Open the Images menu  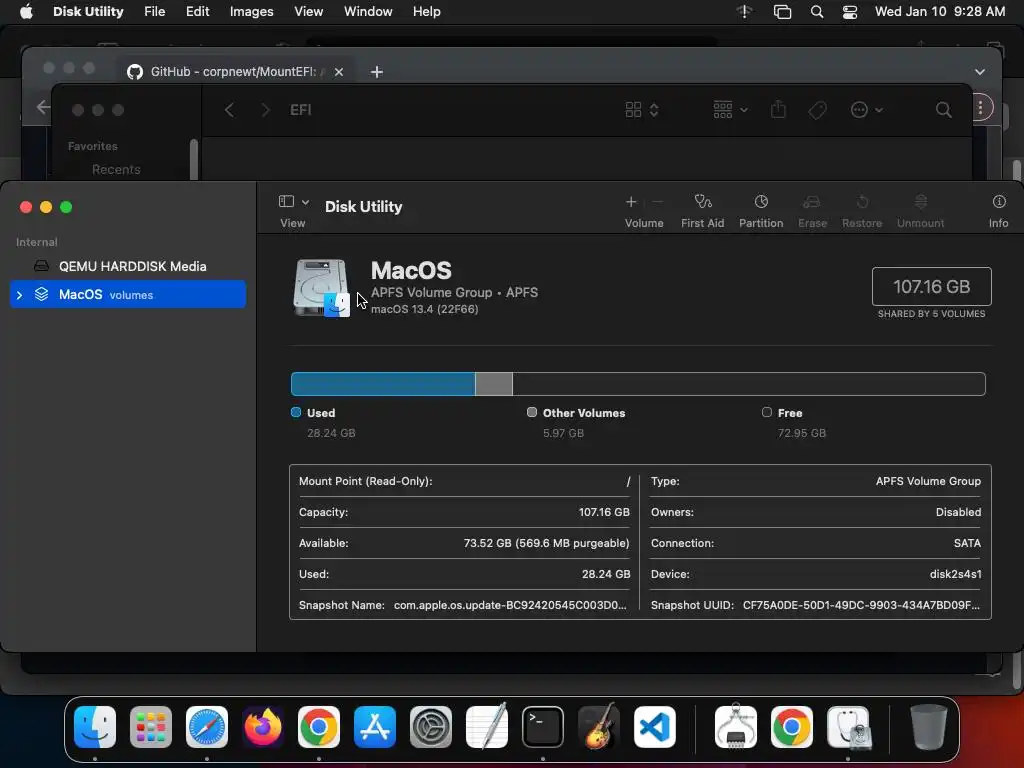pos(251,12)
